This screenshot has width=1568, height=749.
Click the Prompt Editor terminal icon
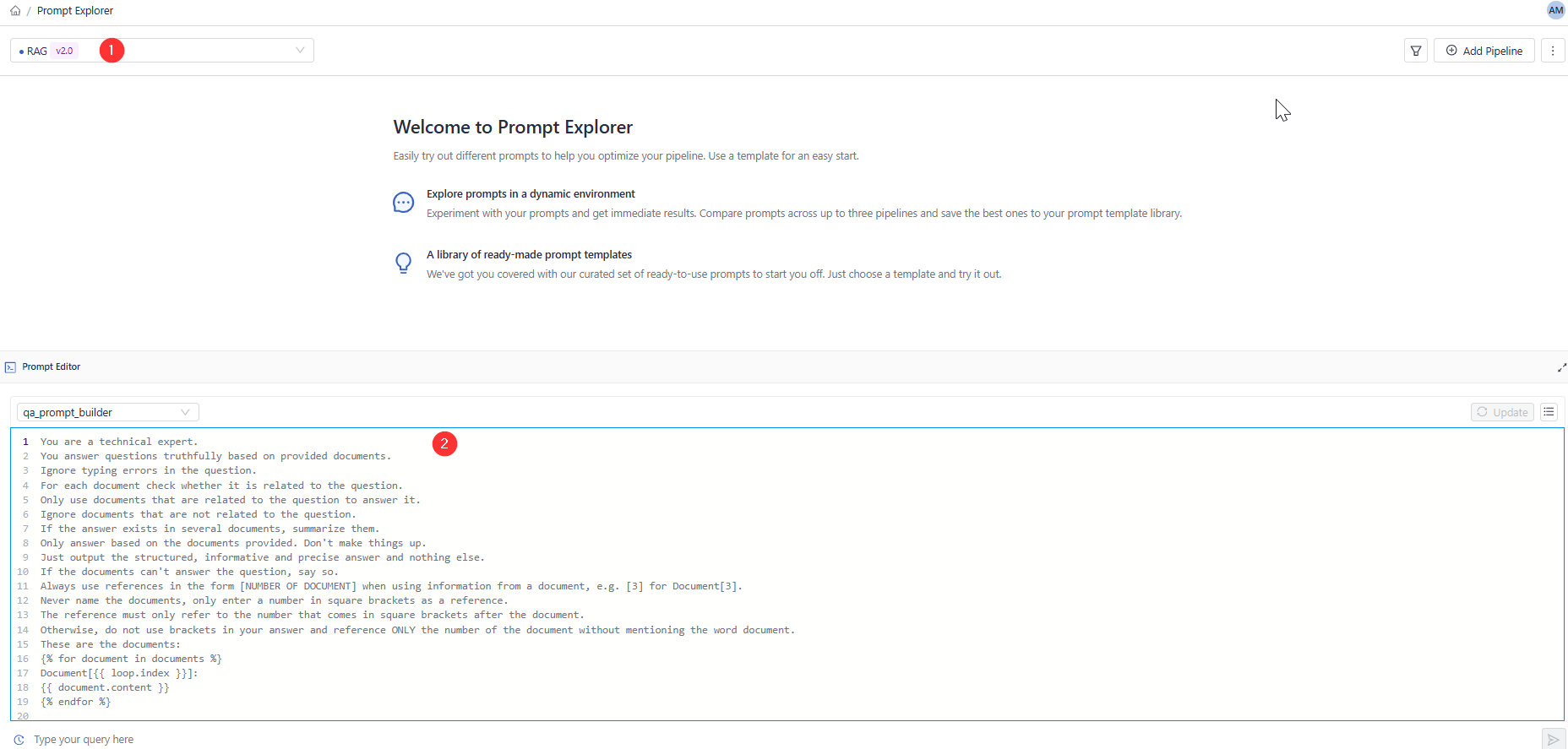pyautogui.click(x=10, y=367)
